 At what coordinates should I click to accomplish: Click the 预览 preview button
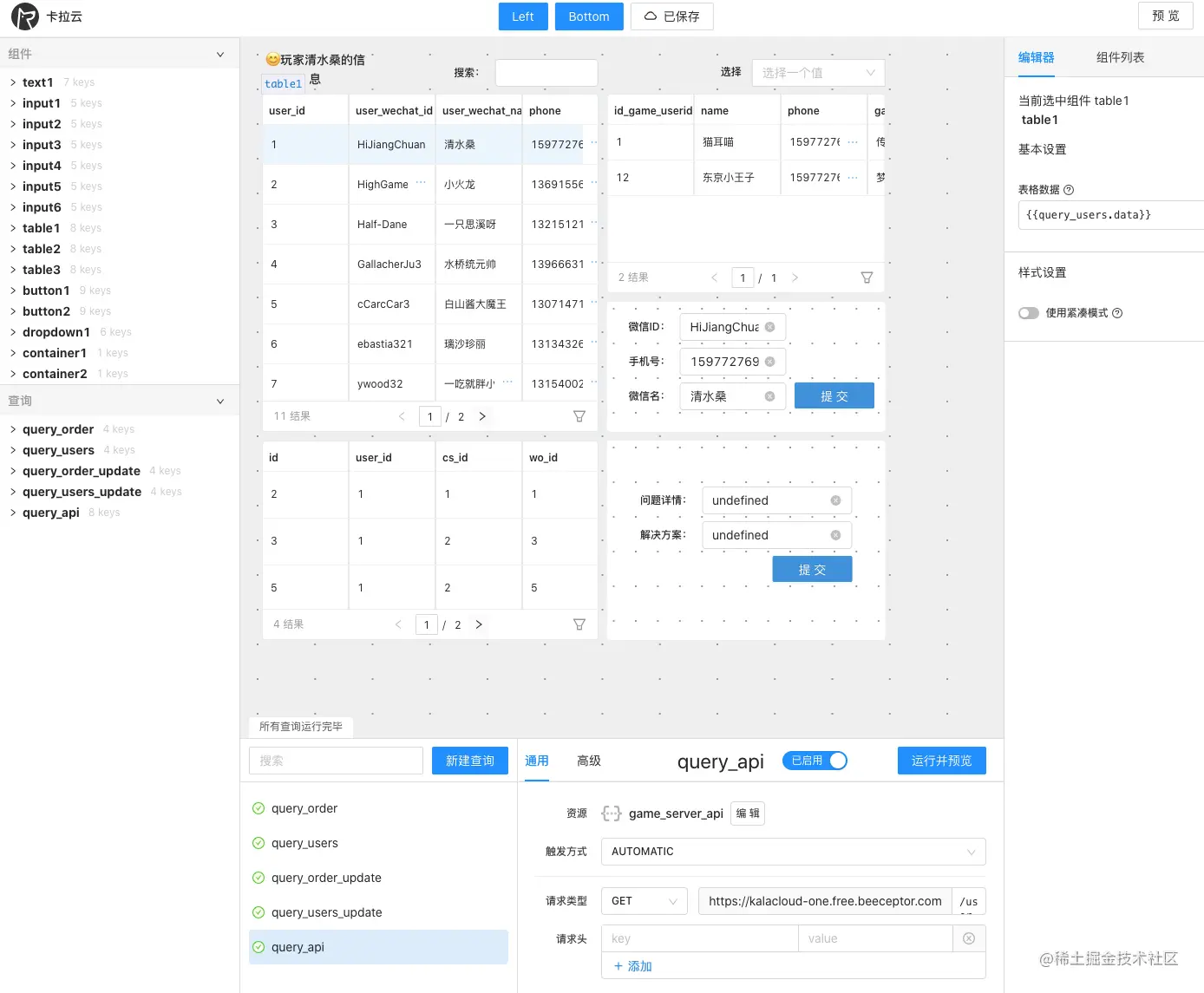pos(1166,16)
